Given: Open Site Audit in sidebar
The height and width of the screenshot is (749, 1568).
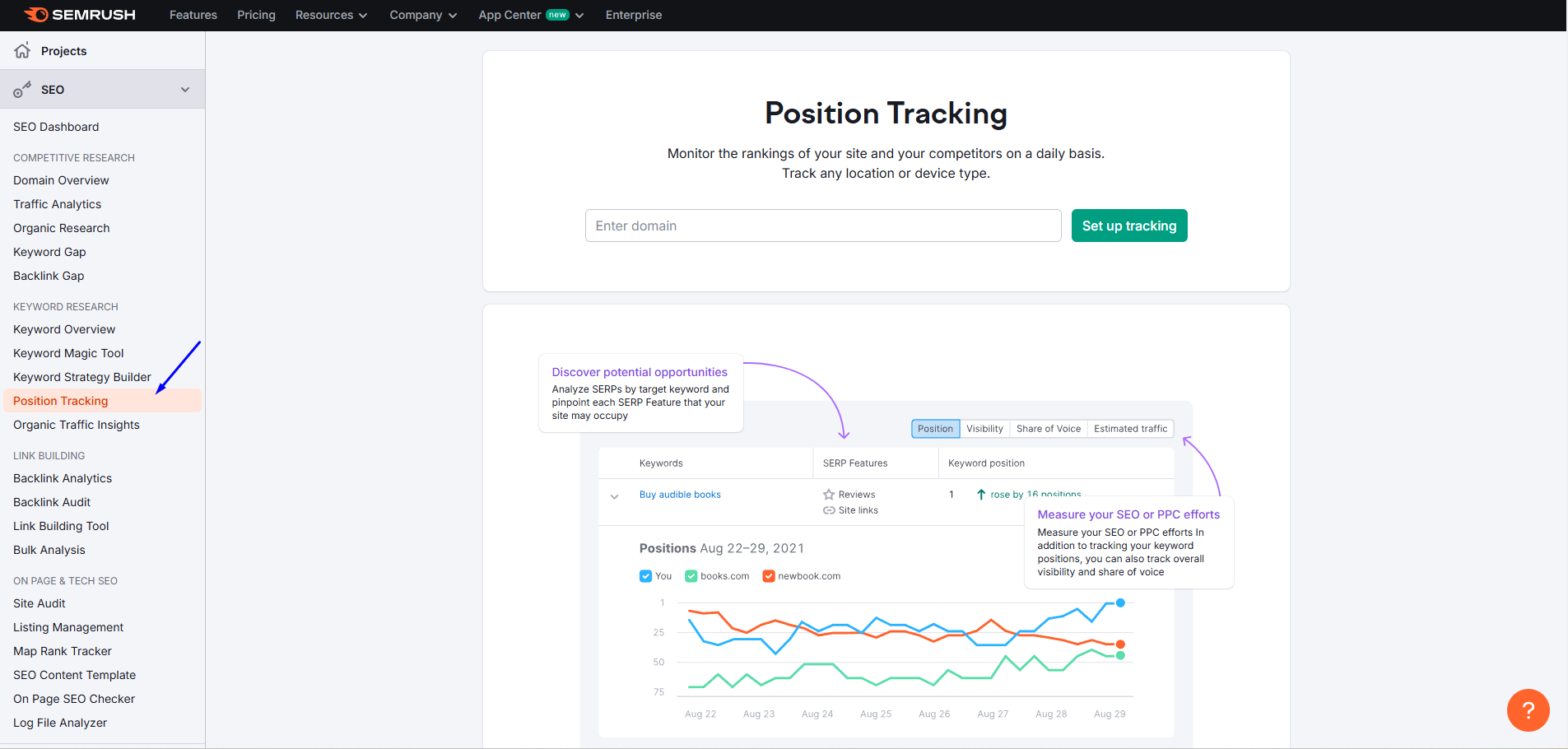Looking at the screenshot, I should [x=40, y=603].
